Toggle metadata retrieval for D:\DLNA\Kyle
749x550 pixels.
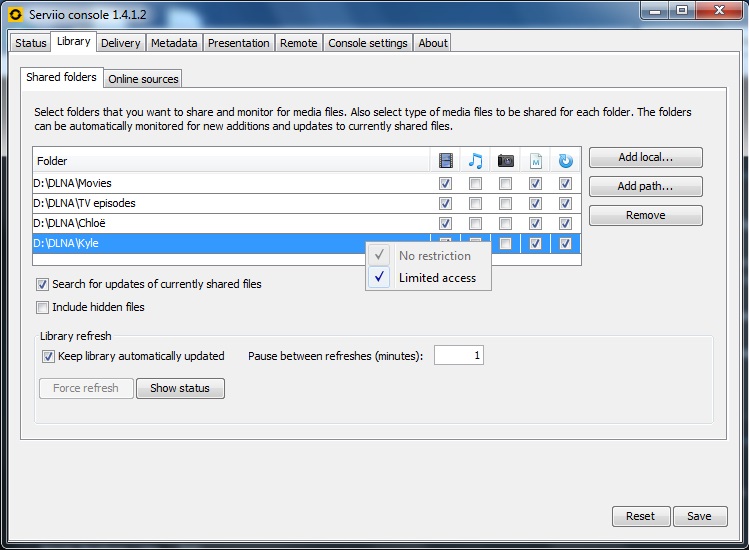pyautogui.click(x=535, y=244)
